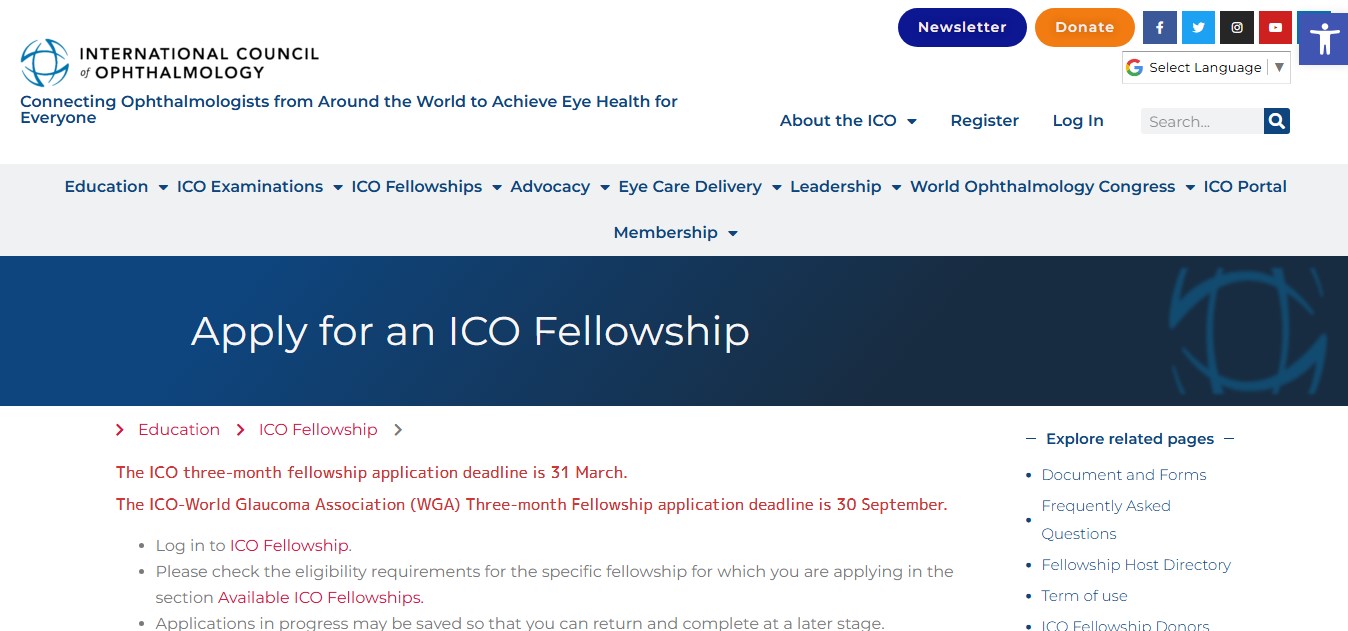
Task: Open the Available ICO Fellowships link
Action: click(x=320, y=598)
